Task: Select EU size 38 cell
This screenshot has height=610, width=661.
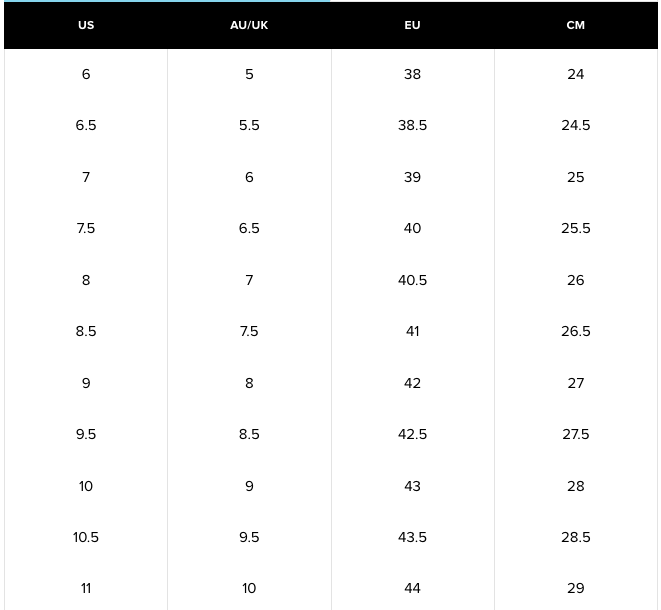Action: pyautogui.click(x=412, y=74)
